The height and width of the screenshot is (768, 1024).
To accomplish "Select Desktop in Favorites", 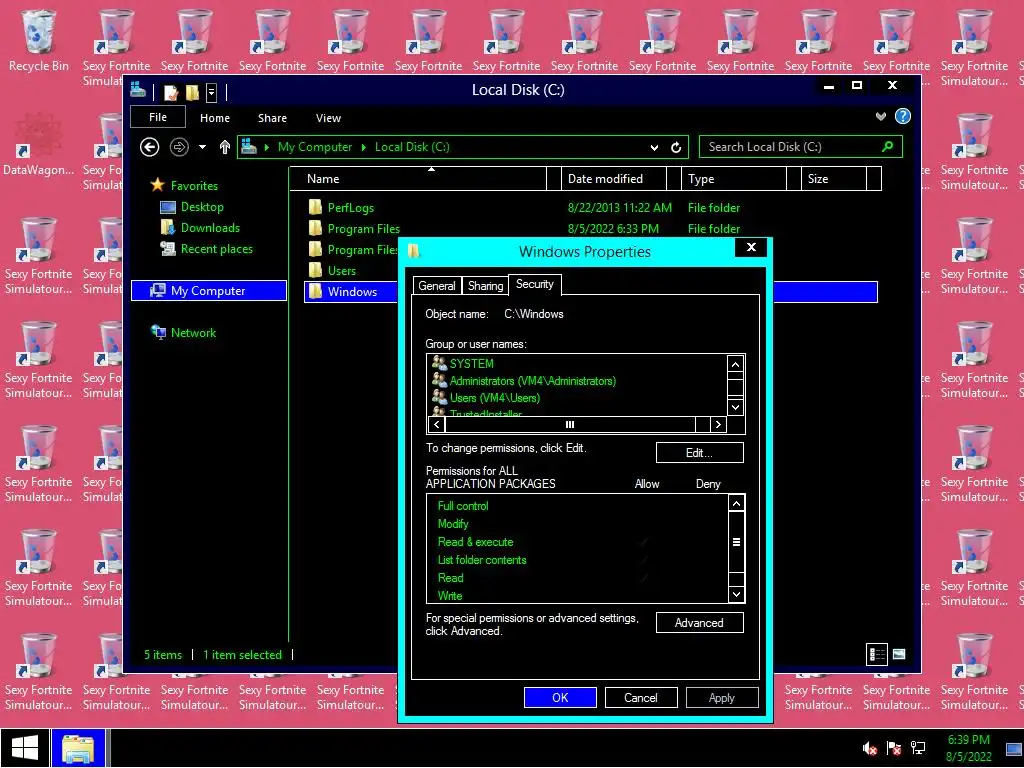I will (x=191, y=207).
